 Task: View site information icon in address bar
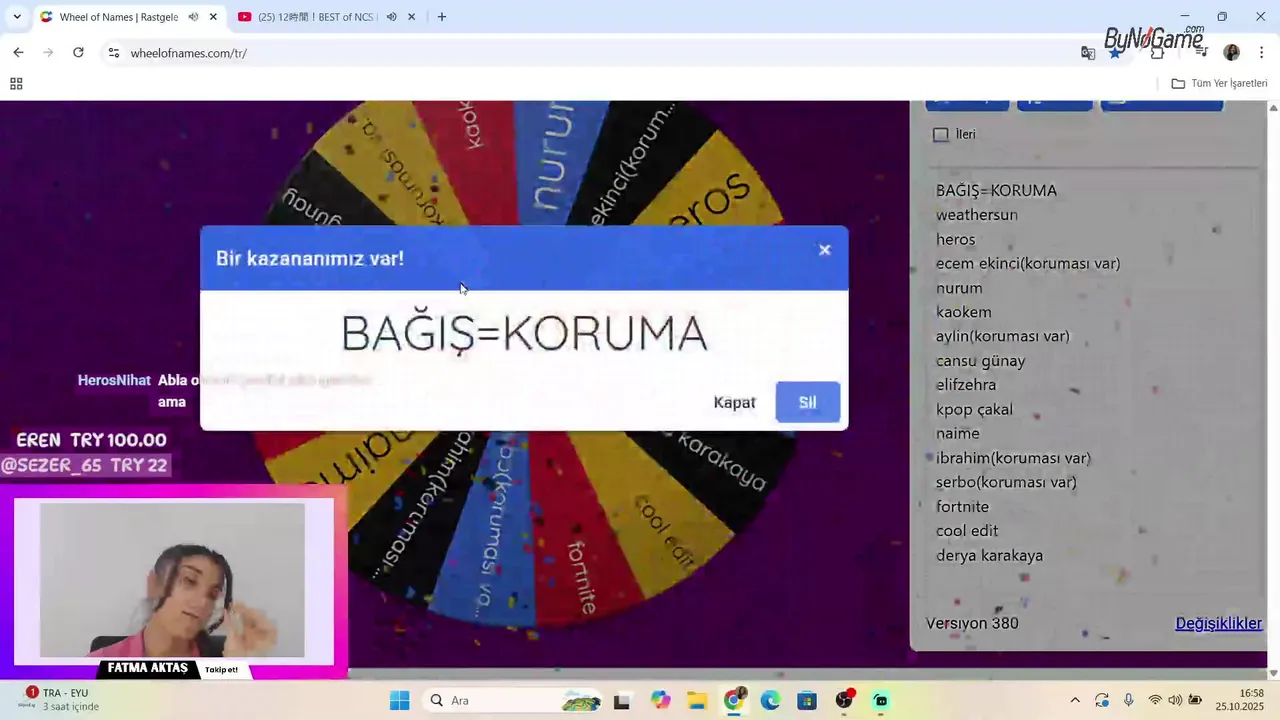pyautogui.click(x=114, y=53)
